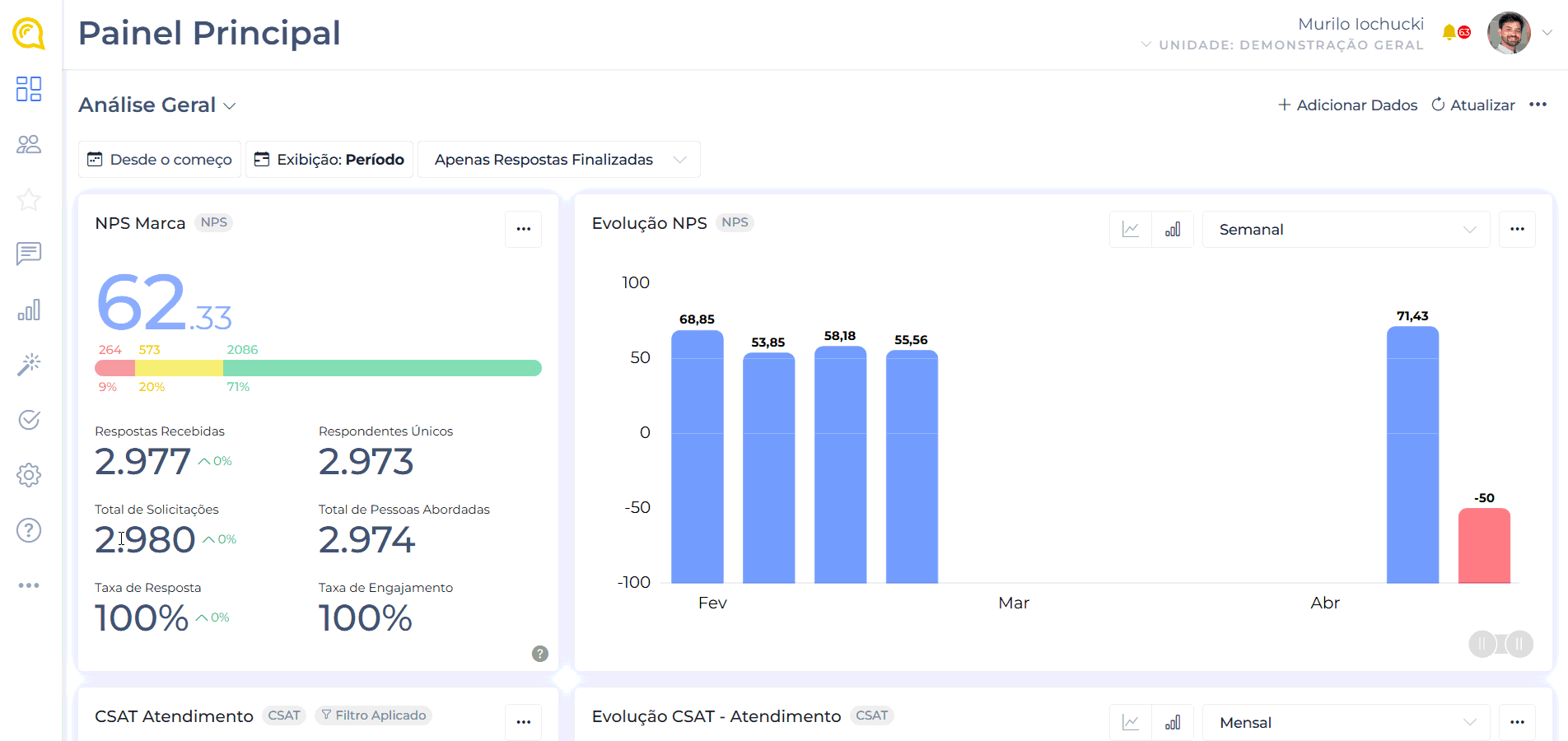This screenshot has height=741, width=1568.
Task: Open the settings gear in sidebar
Action: [29, 475]
